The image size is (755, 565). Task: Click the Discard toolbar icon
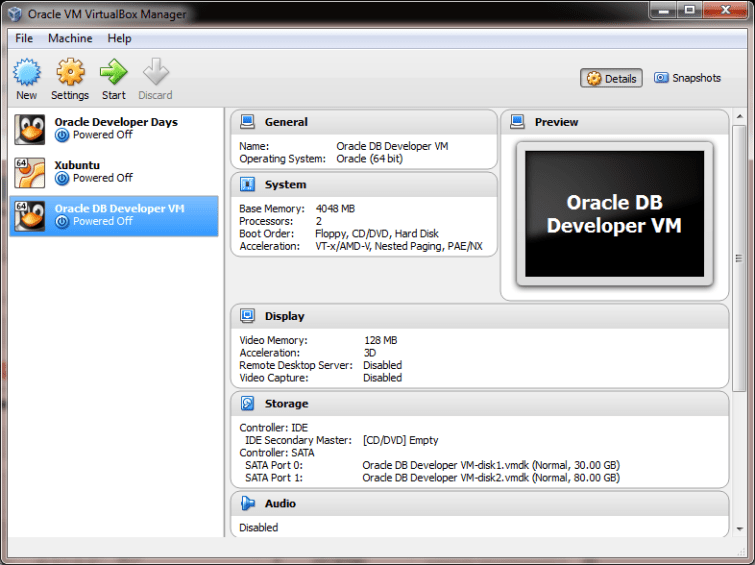[x=155, y=73]
